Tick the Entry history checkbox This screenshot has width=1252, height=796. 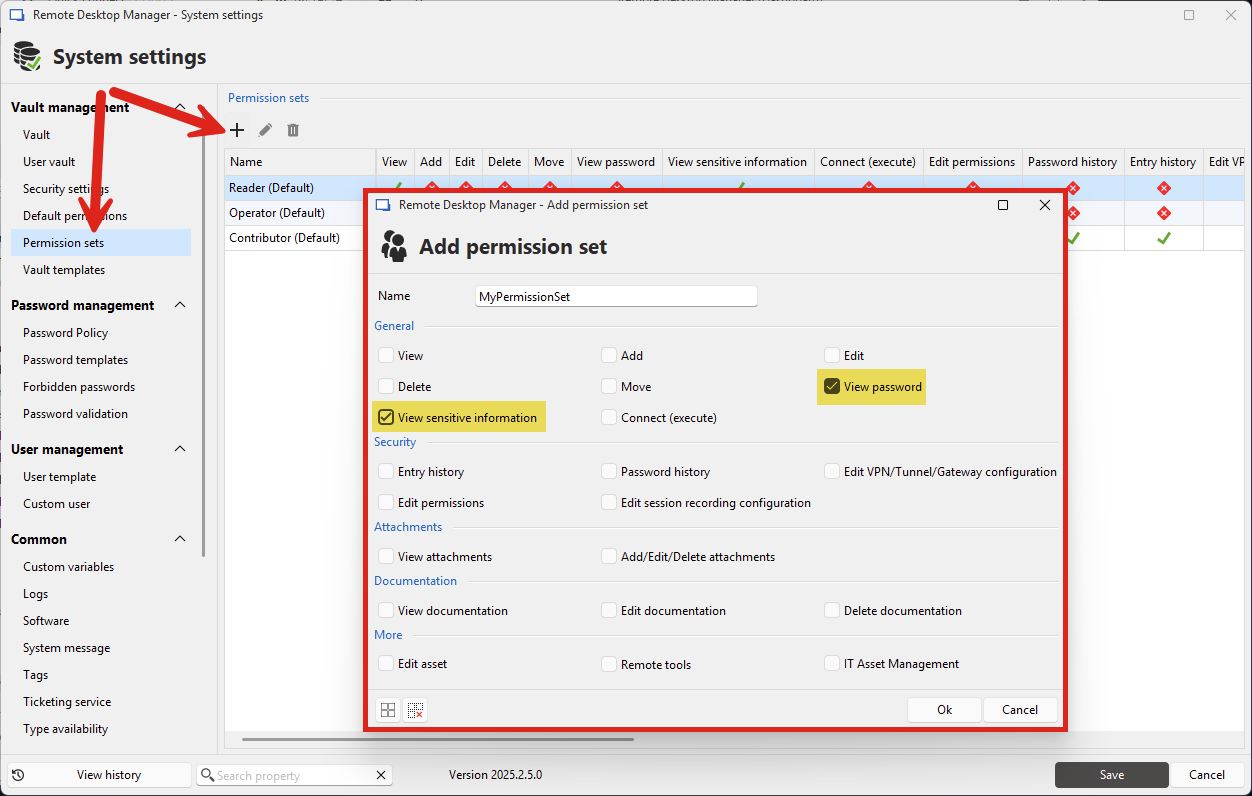tap(386, 472)
